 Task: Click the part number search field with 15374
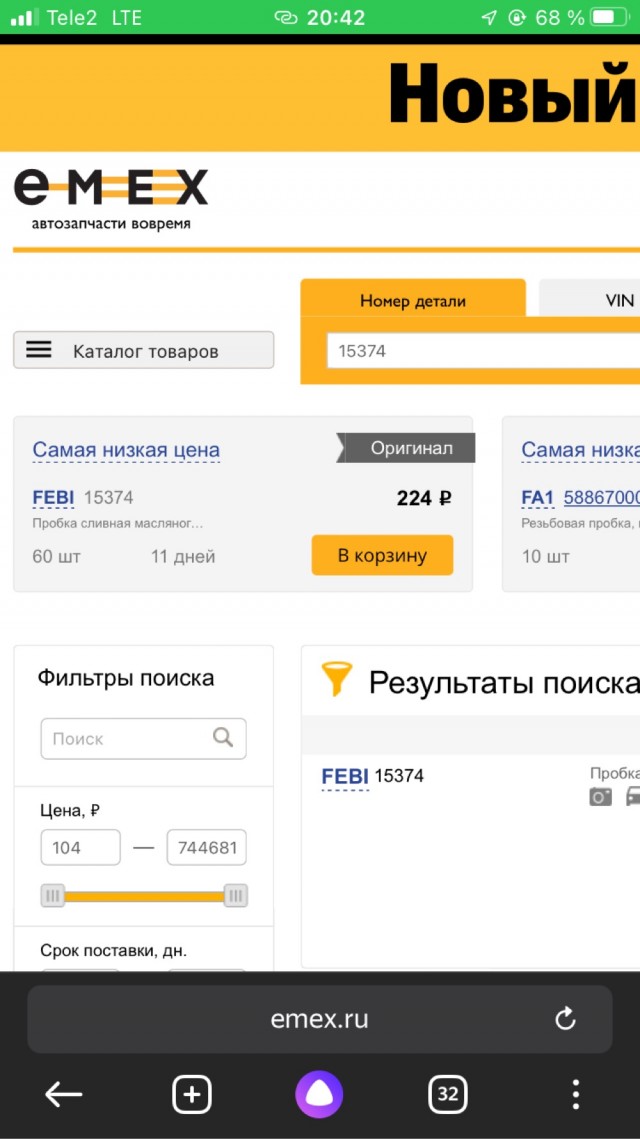pyautogui.click(x=483, y=351)
